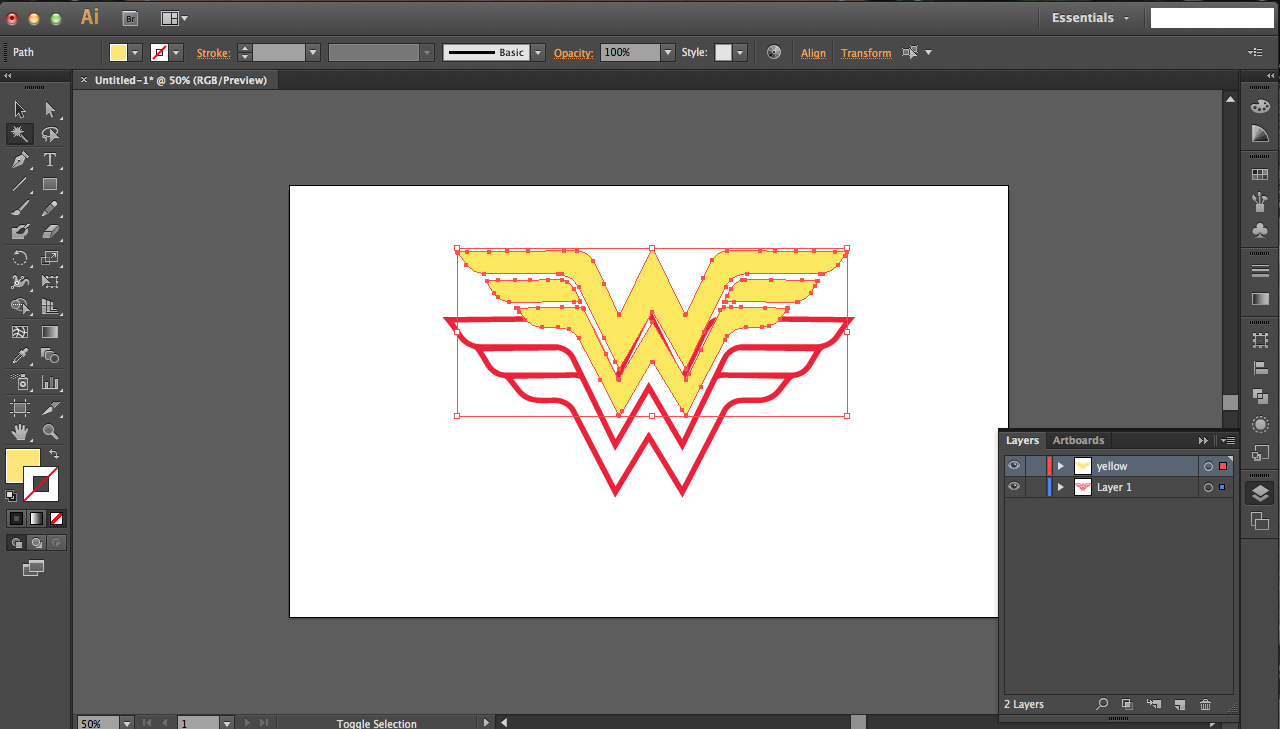Select the Zoom tool
The width and height of the screenshot is (1280, 729).
coord(50,432)
